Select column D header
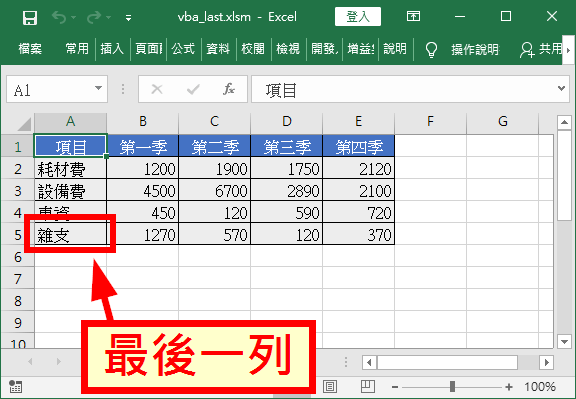Viewport: 576px width, 399px height. click(287, 122)
